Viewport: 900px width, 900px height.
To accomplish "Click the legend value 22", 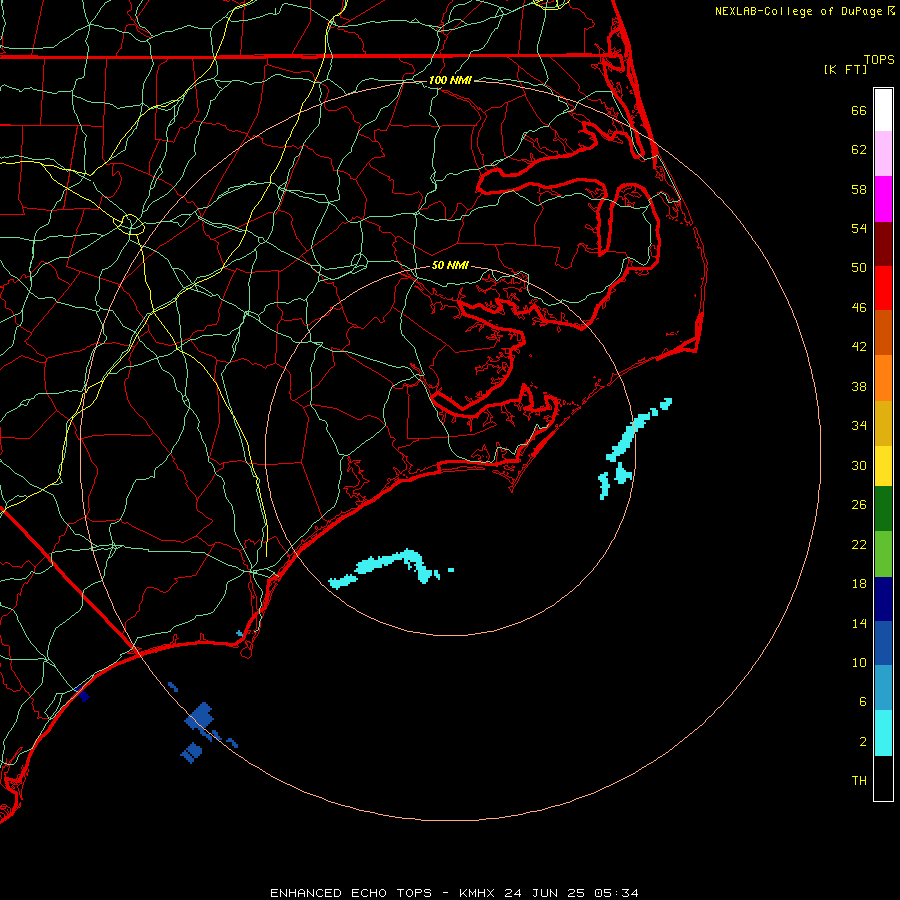I will pyautogui.click(x=859, y=544).
